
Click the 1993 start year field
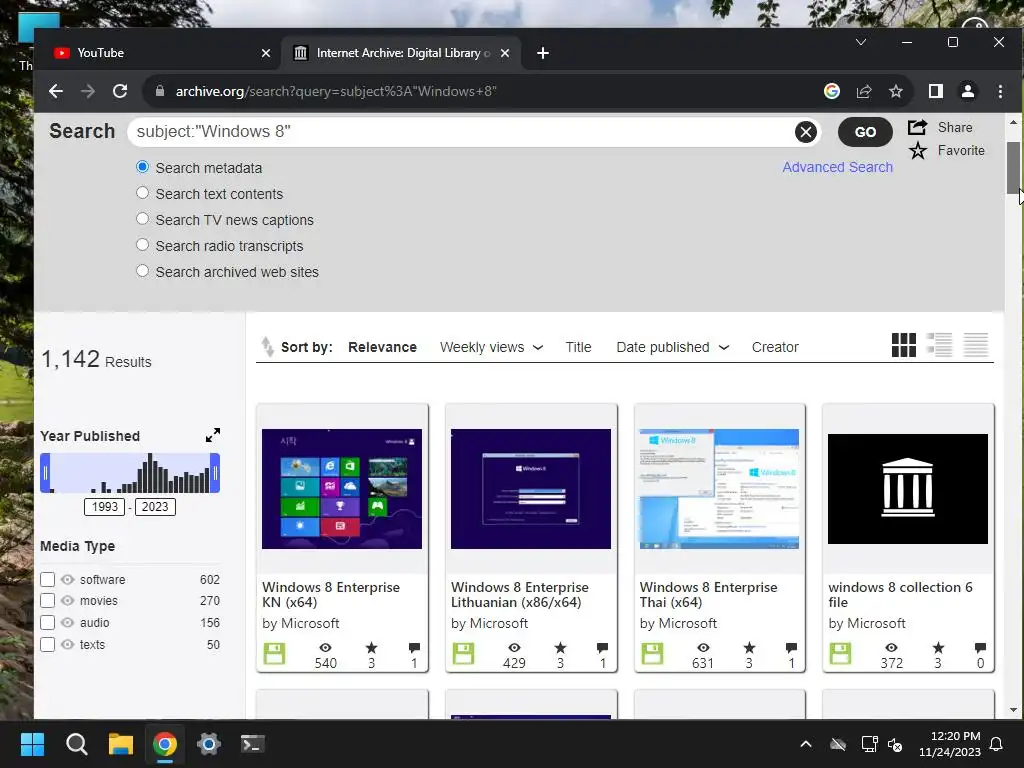click(x=104, y=507)
